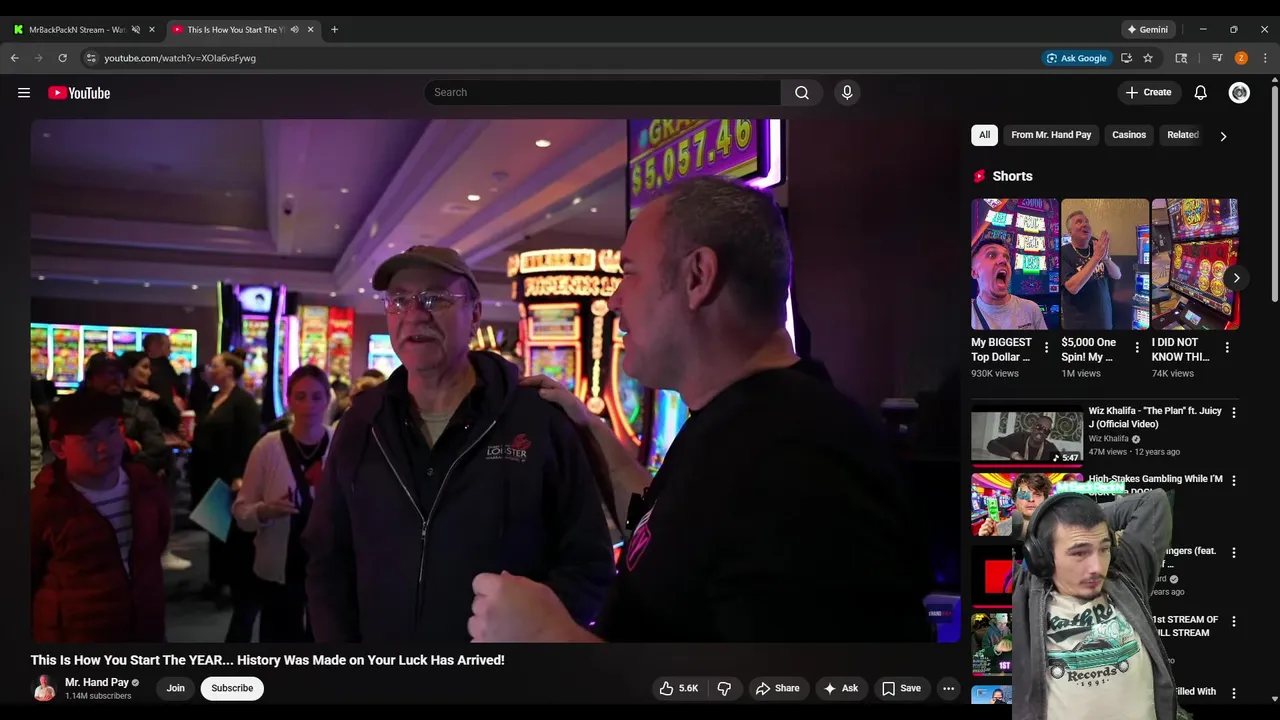The image size is (1280, 720).
Task: Open the notifications bell
Action: click(1201, 92)
